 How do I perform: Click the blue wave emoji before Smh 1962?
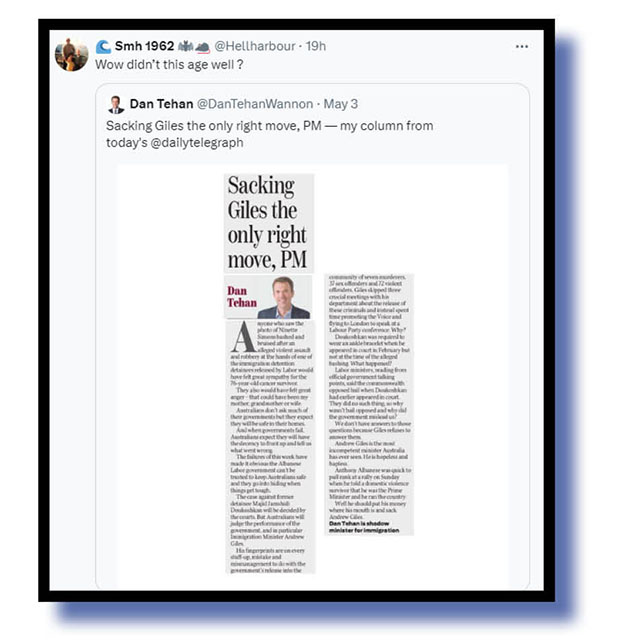pos(103,47)
